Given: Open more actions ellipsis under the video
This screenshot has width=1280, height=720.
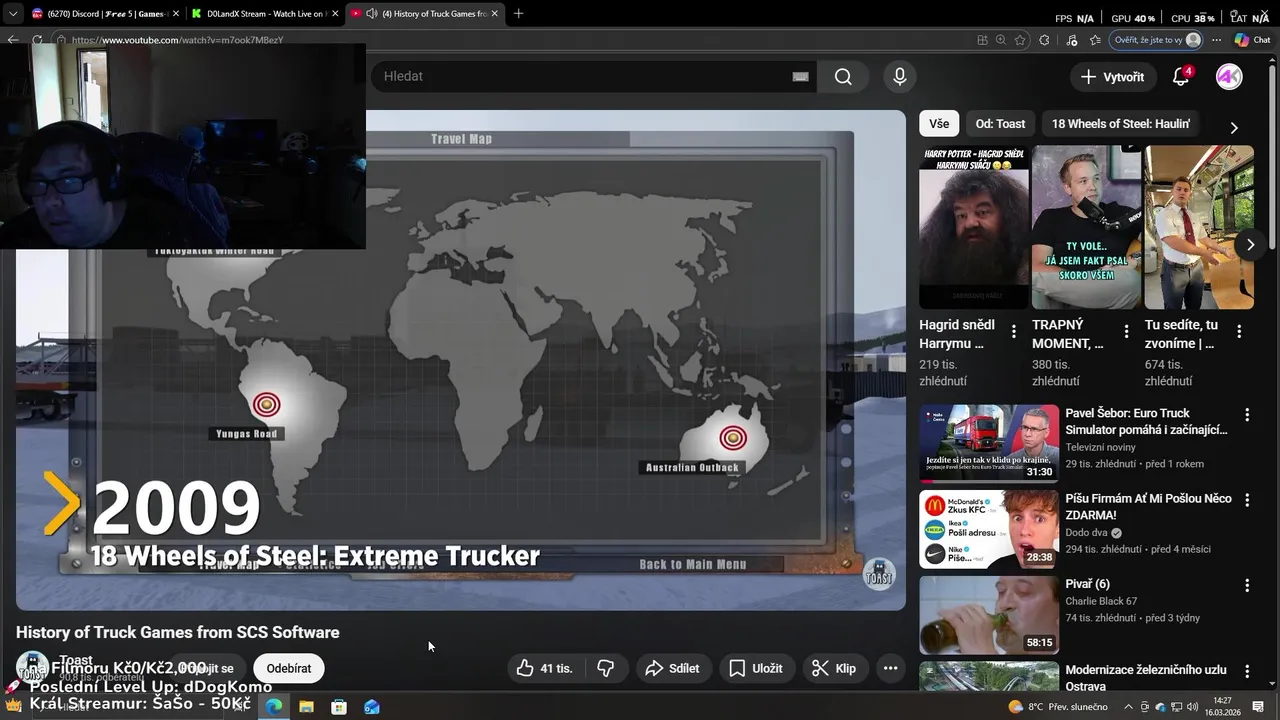Looking at the screenshot, I should click(890, 668).
